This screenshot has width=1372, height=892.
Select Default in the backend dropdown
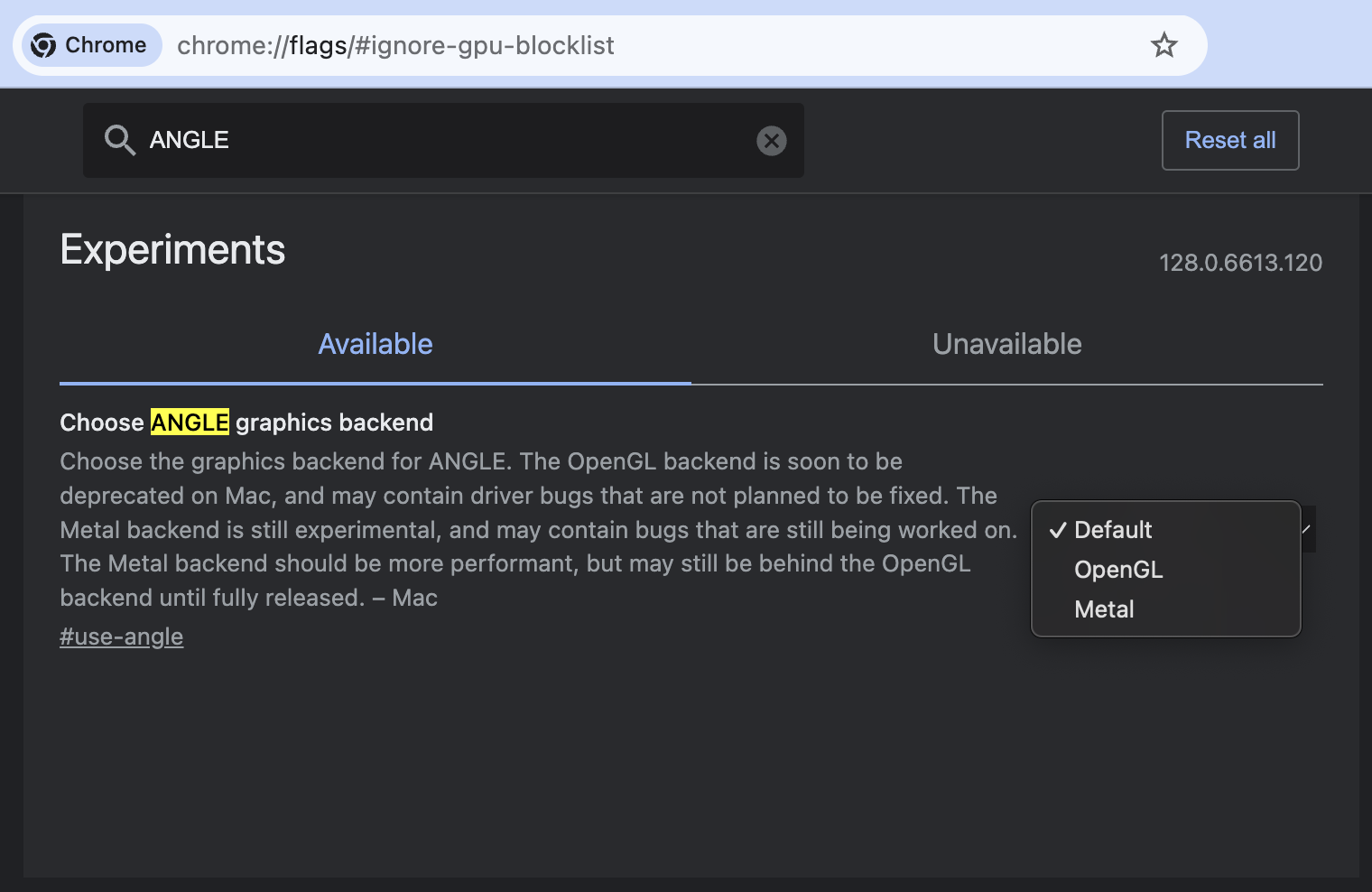tap(1113, 530)
